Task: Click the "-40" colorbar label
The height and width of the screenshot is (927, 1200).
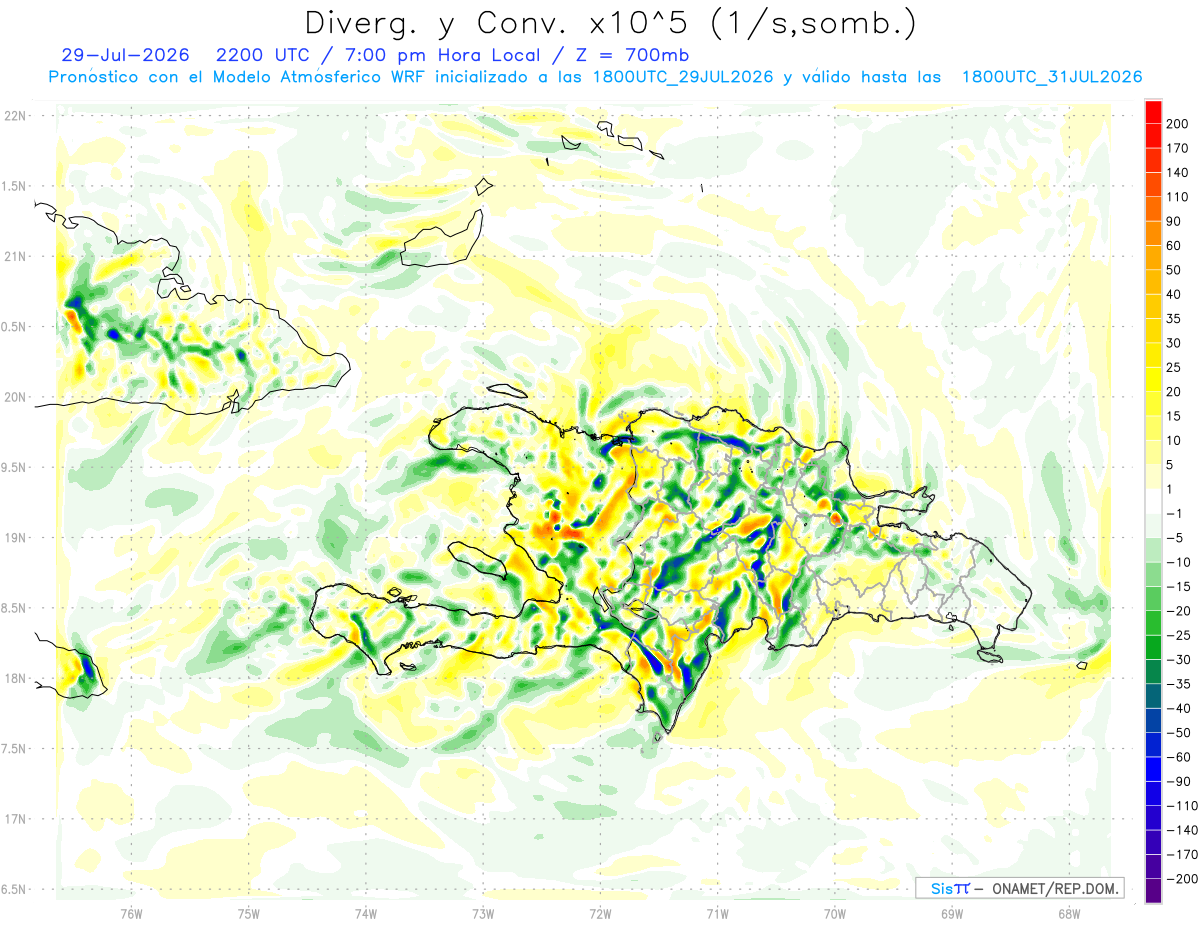Action: pos(1179,709)
